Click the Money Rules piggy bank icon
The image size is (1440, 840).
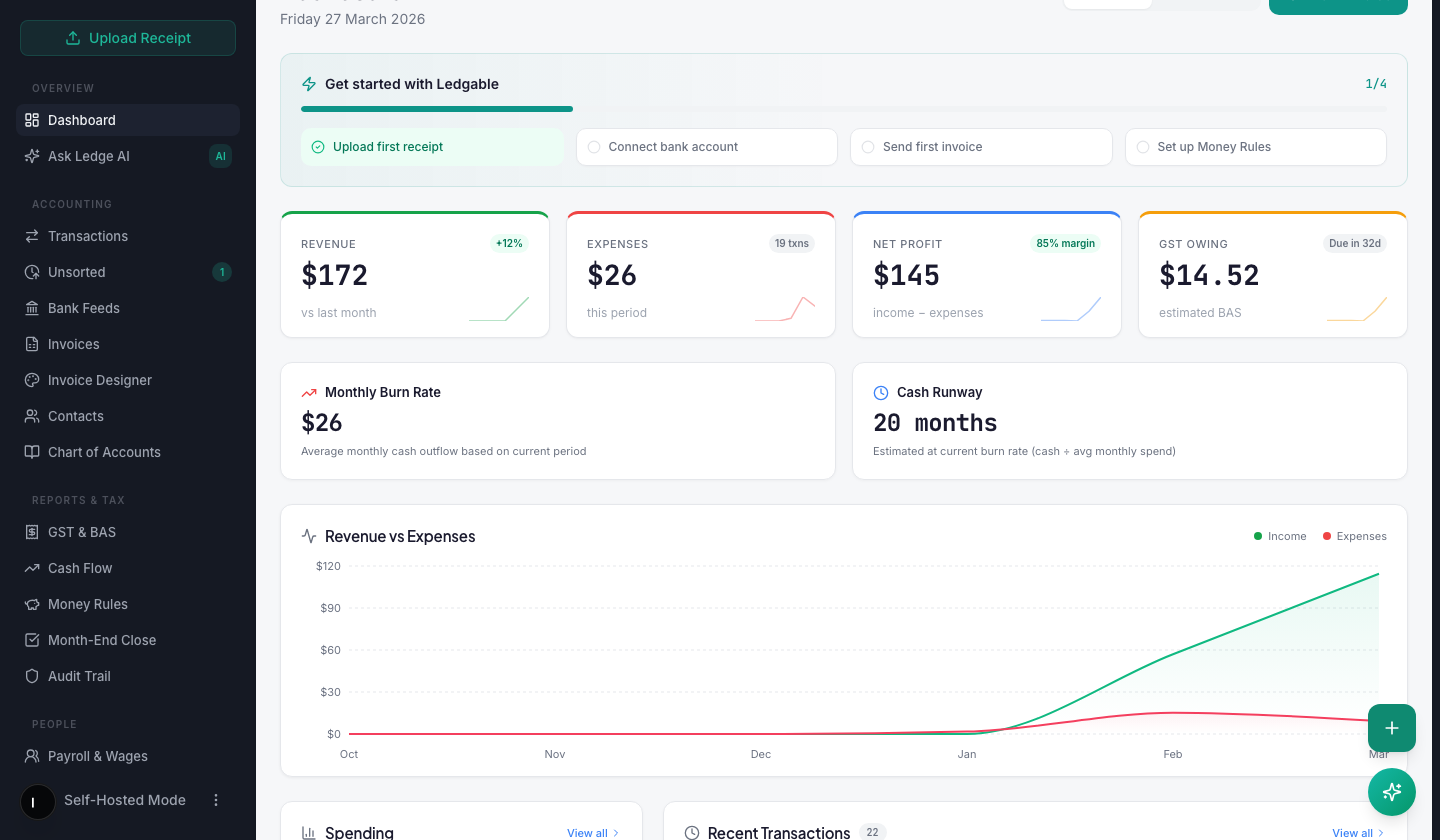pos(32,604)
